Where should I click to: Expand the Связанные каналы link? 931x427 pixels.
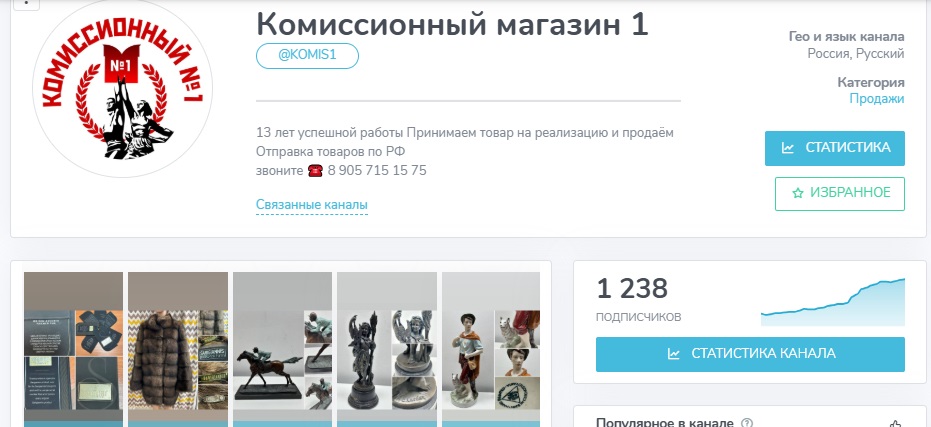point(312,205)
